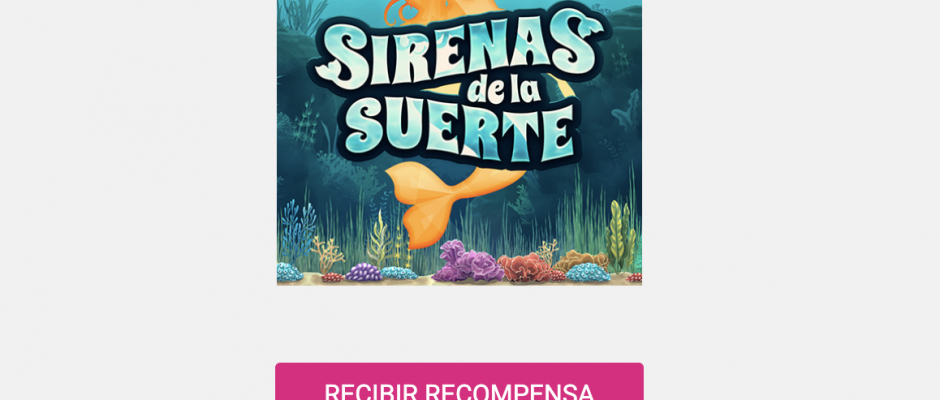Click the RECIBIR RECOMPENSA button
The image size is (940, 400).
[x=459, y=381]
